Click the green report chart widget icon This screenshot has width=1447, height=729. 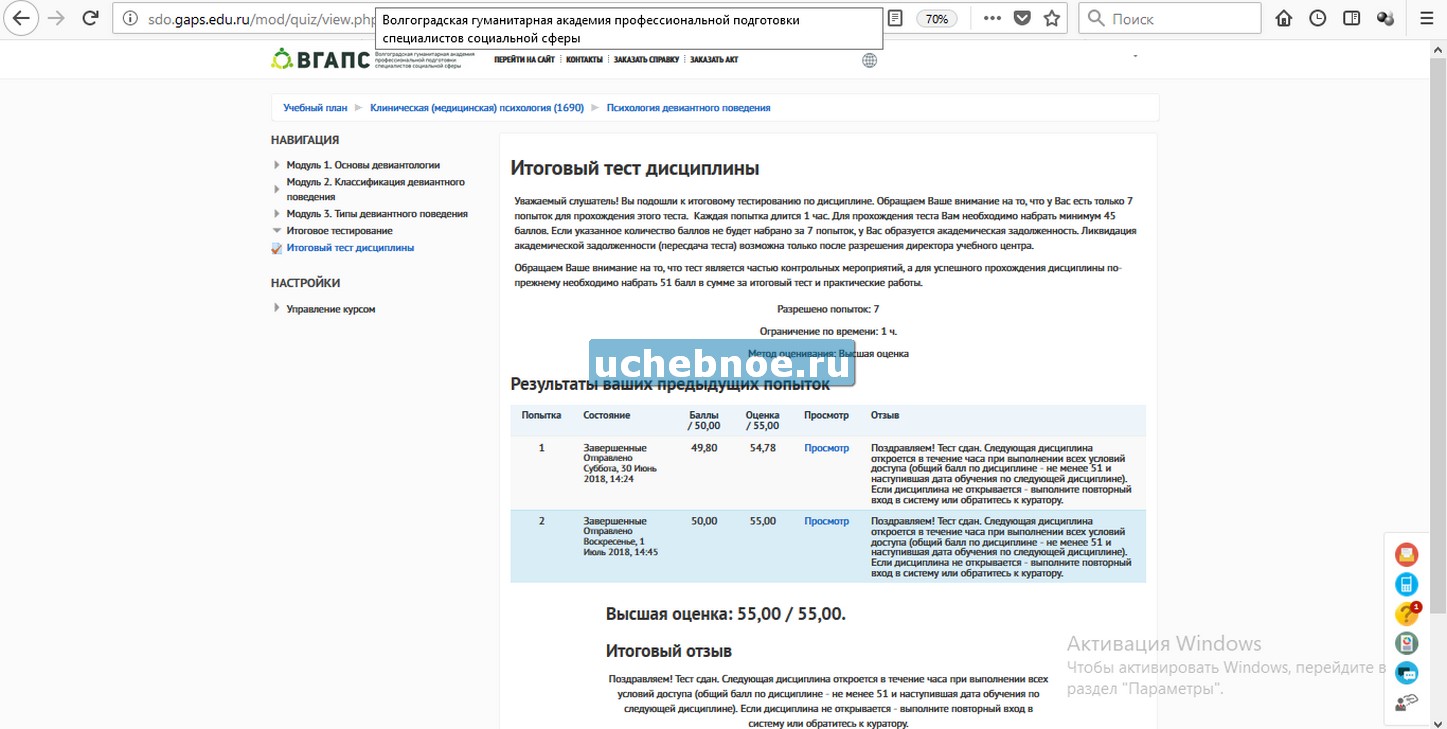(1407, 643)
